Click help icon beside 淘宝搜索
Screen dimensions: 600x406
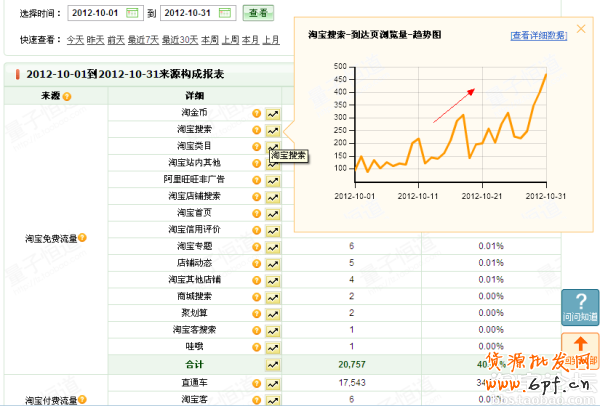click(x=256, y=130)
